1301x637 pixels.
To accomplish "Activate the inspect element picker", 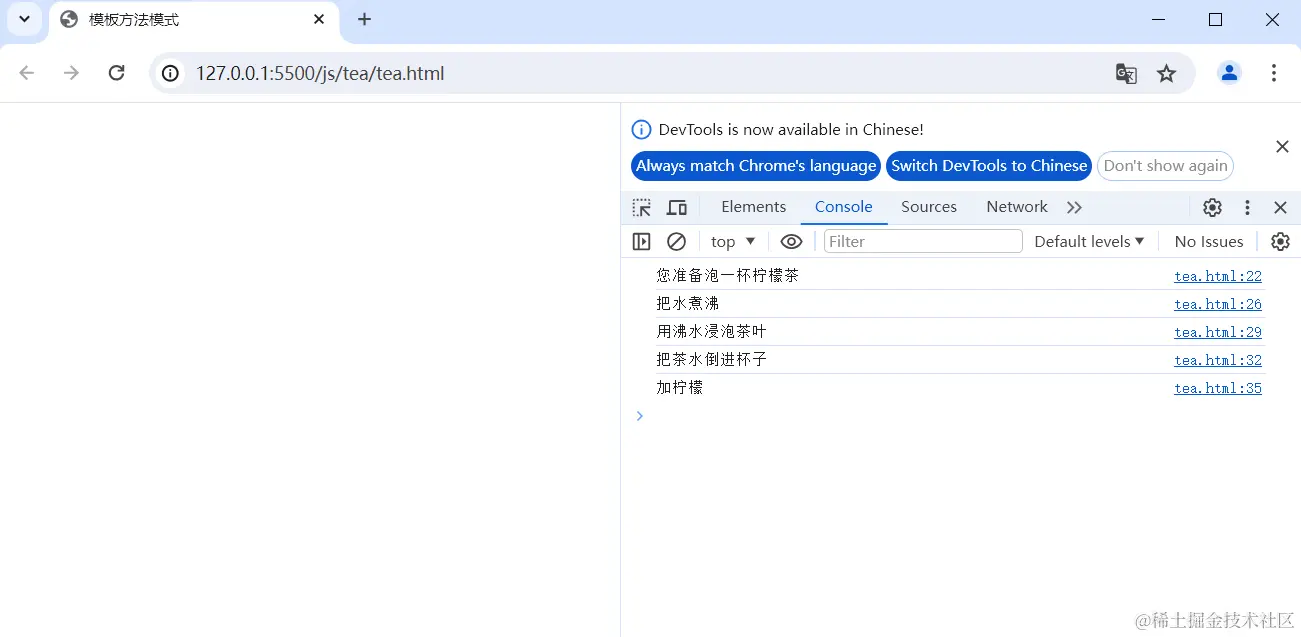I will pos(641,208).
